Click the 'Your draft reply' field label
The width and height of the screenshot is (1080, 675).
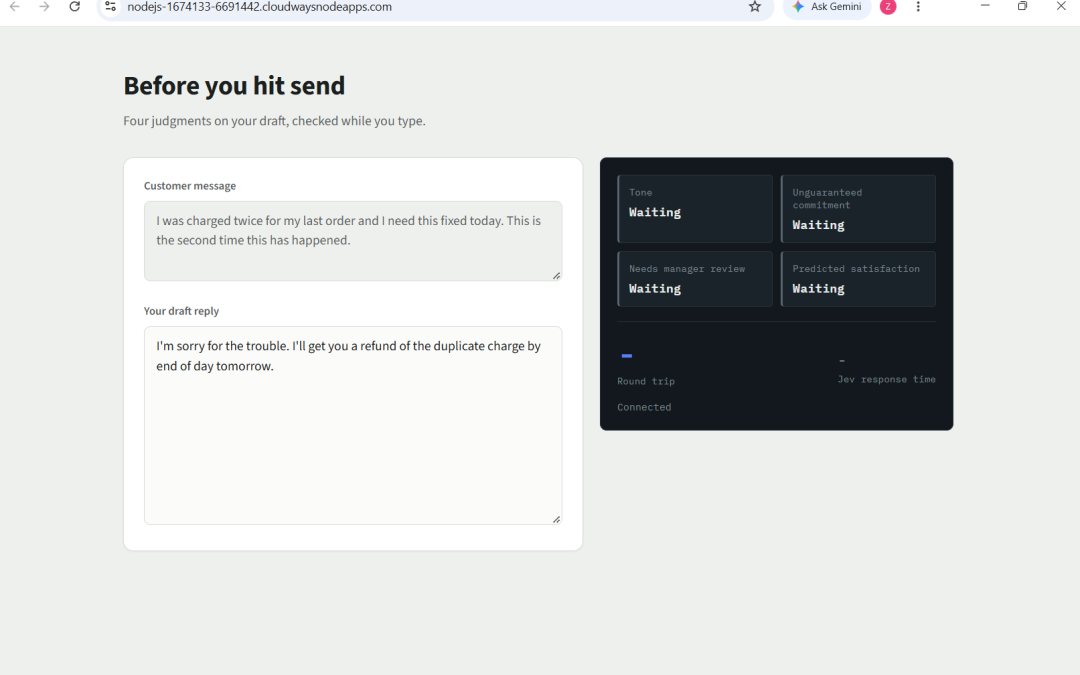pos(181,311)
